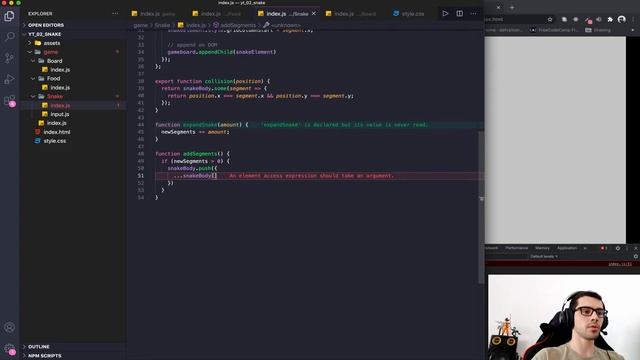This screenshot has height=360, width=640.
Task: Open the Extensions view
Action: pyautogui.click(x=9, y=100)
